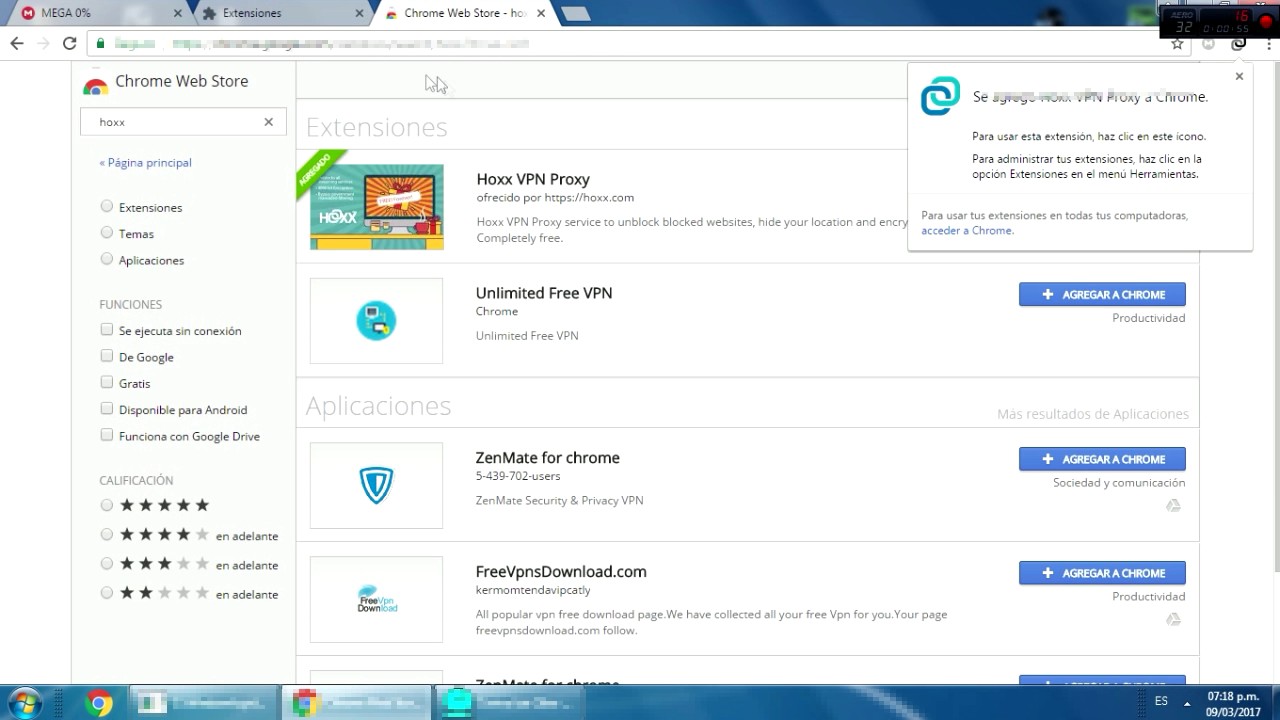The width and height of the screenshot is (1280, 720).
Task: Open ZenMate shield icon
Action: click(376, 485)
